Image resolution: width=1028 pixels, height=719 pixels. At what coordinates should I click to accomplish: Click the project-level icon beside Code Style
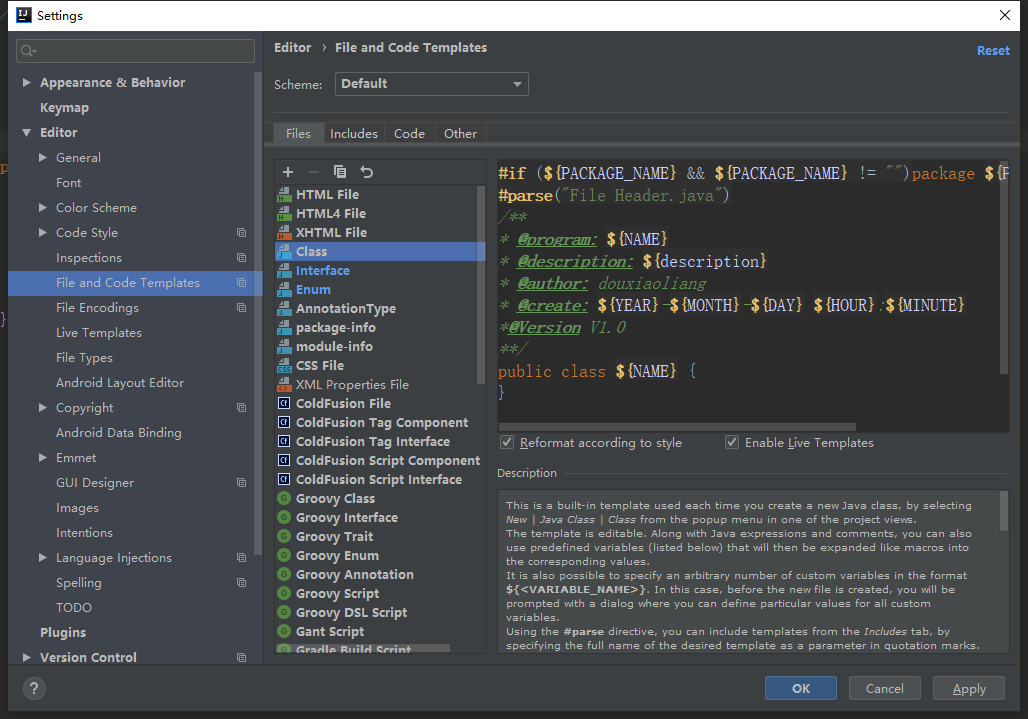tap(241, 233)
